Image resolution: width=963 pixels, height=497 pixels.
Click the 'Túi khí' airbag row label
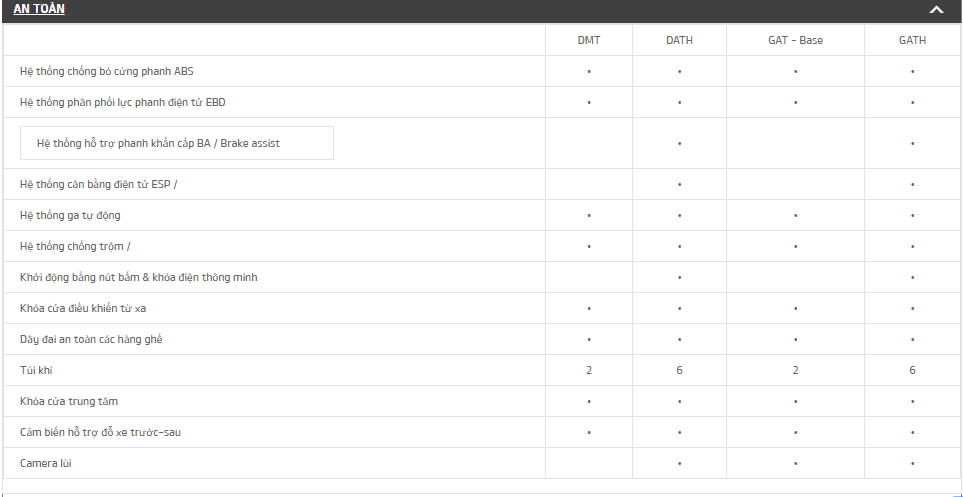[36, 370]
